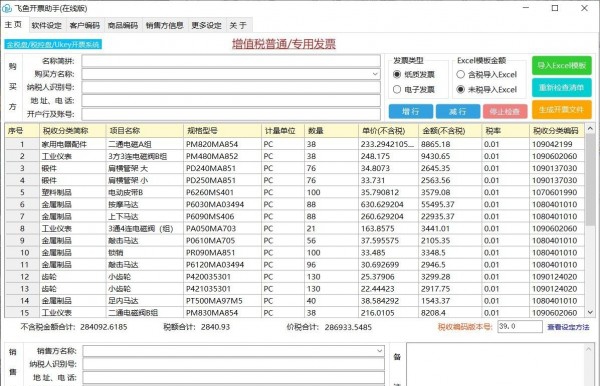Click 二通电磁阀B组 item cell

(145, 313)
